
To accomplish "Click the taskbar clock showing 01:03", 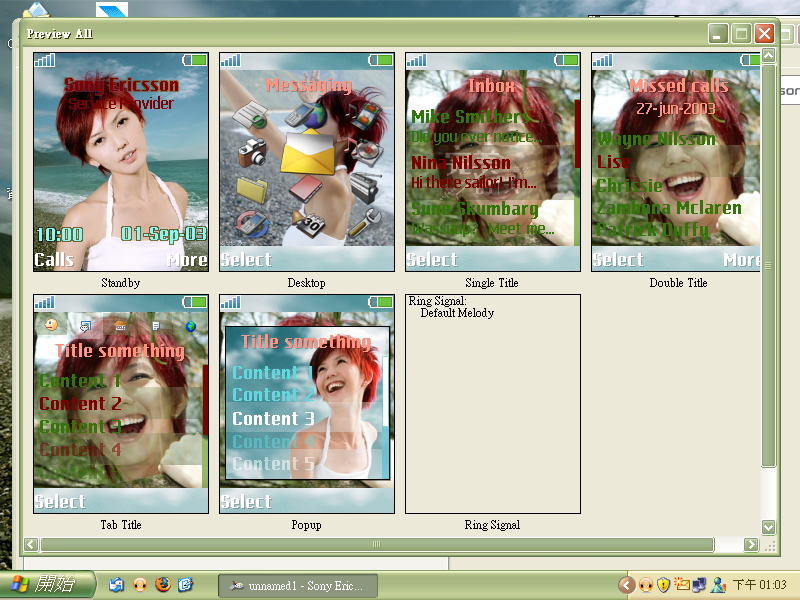I will pyautogui.click(x=760, y=585).
